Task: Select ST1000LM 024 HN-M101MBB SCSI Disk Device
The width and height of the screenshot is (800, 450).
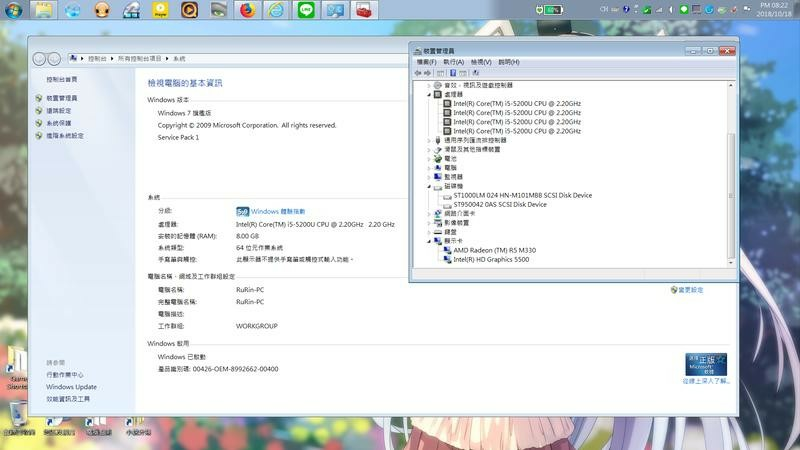Action: pos(522,195)
